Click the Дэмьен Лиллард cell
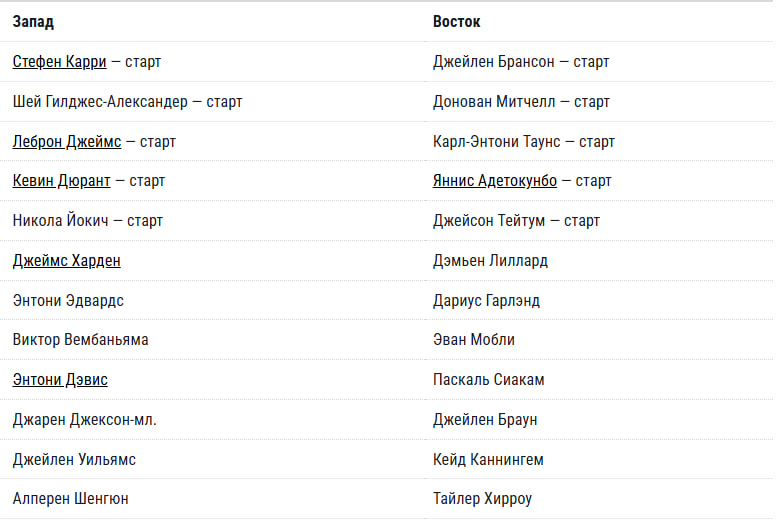 point(490,261)
